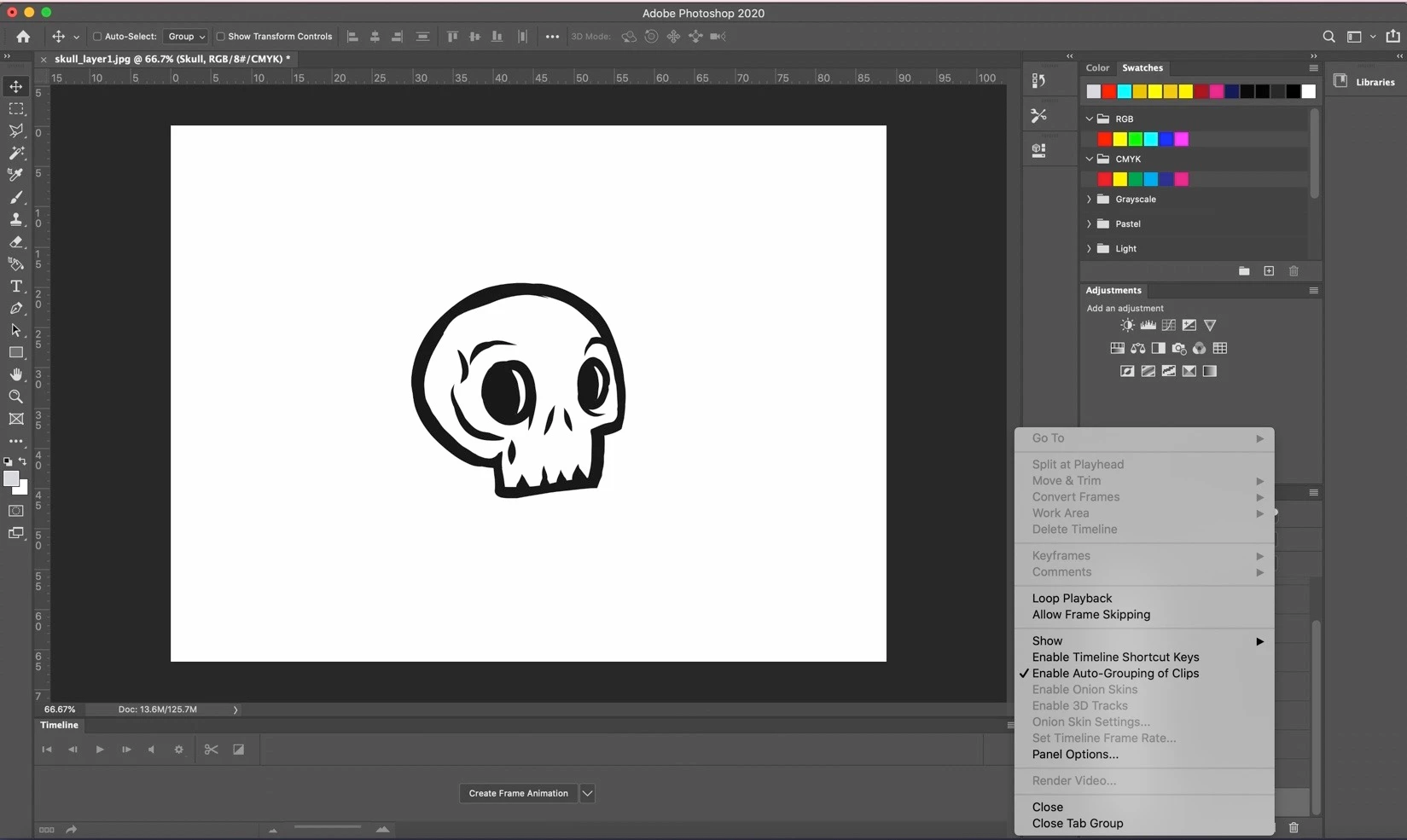Select the Eraser tool
The width and height of the screenshot is (1407, 840).
[16, 241]
